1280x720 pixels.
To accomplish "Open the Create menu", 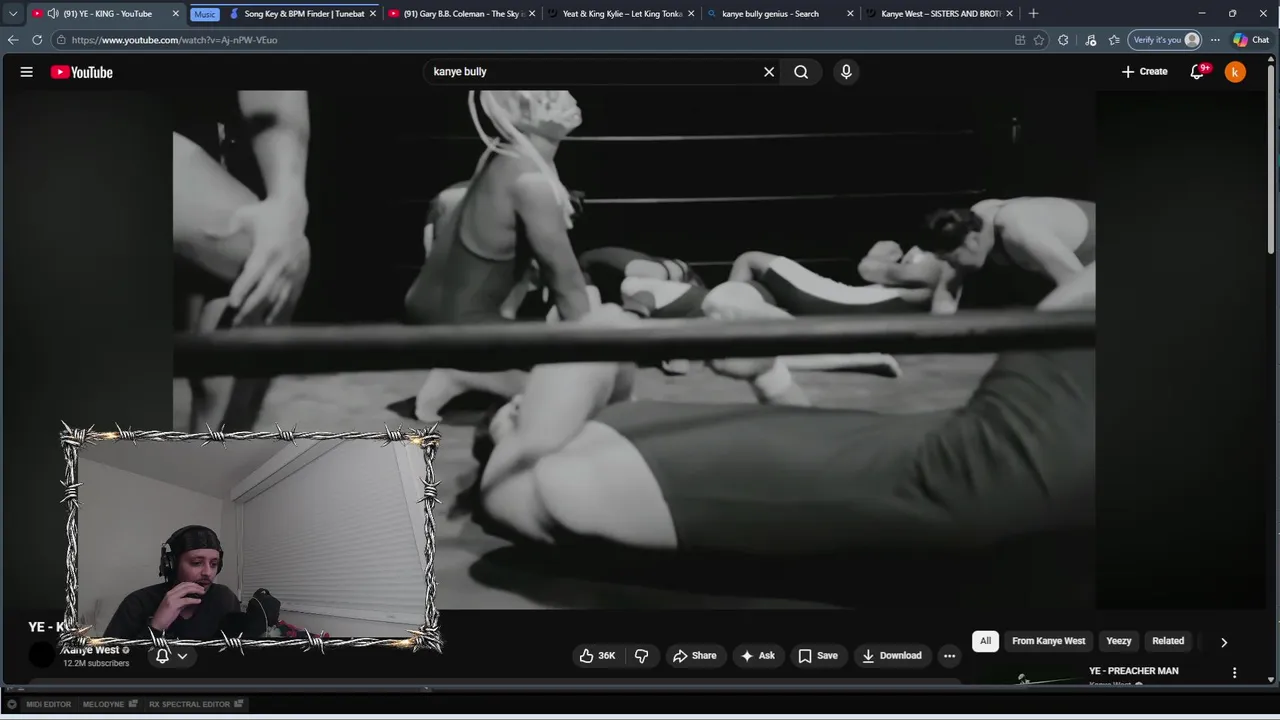I will click(1144, 72).
